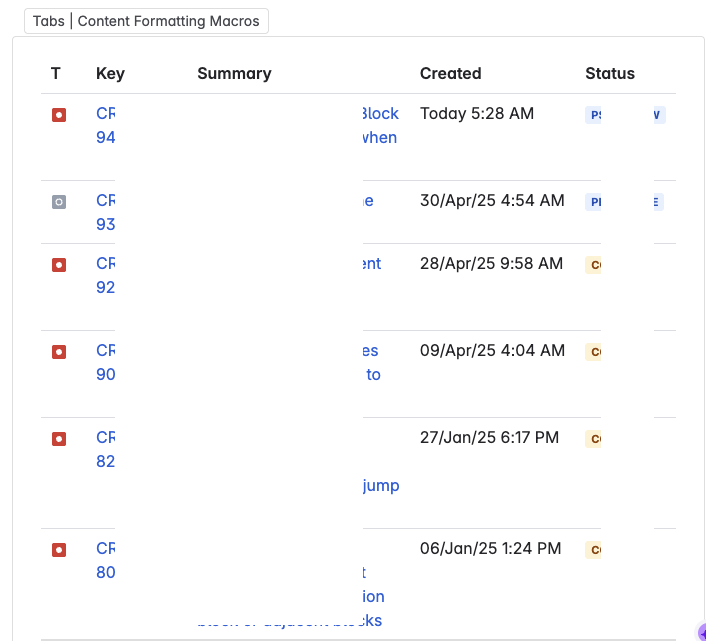Sort by the Summary column header
The image size is (706, 641).
coord(234,73)
